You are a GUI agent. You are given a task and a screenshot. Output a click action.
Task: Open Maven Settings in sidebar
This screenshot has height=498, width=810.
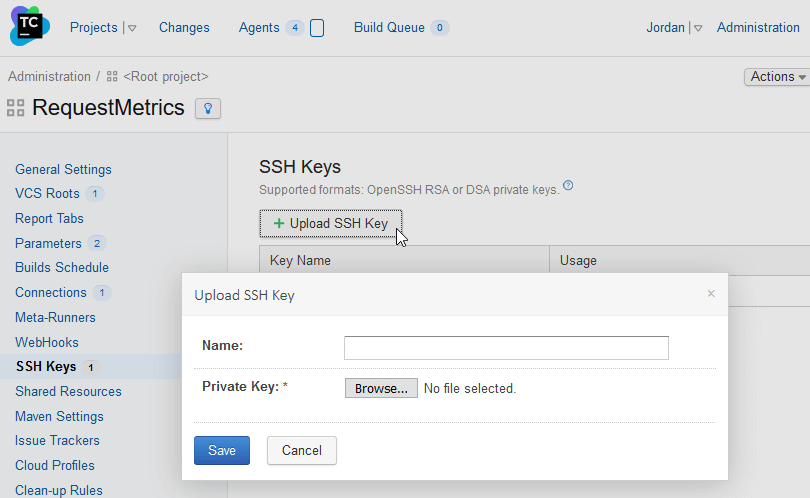[x=59, y=416]
